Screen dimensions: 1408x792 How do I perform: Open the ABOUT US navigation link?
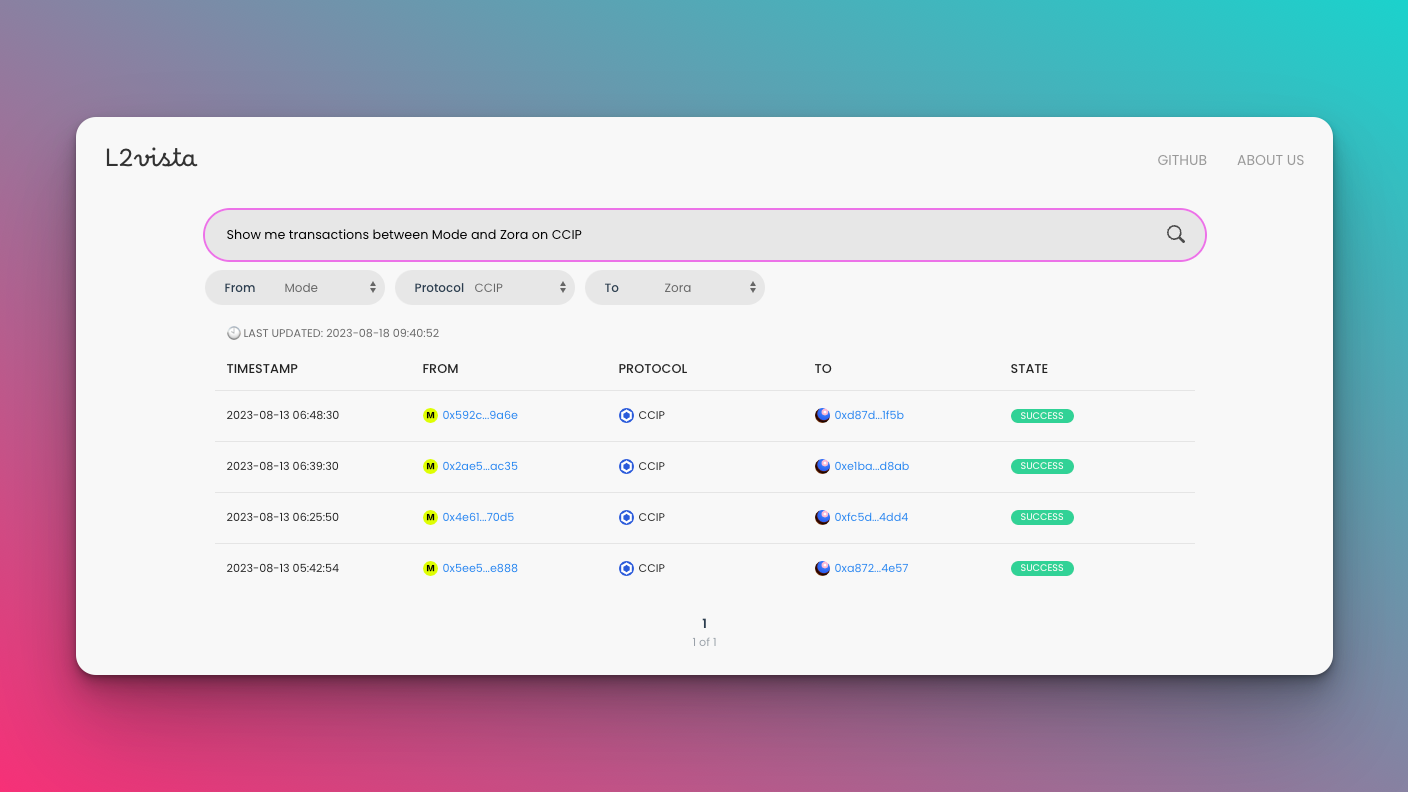pyautogui.click(x=1270, y=160)
